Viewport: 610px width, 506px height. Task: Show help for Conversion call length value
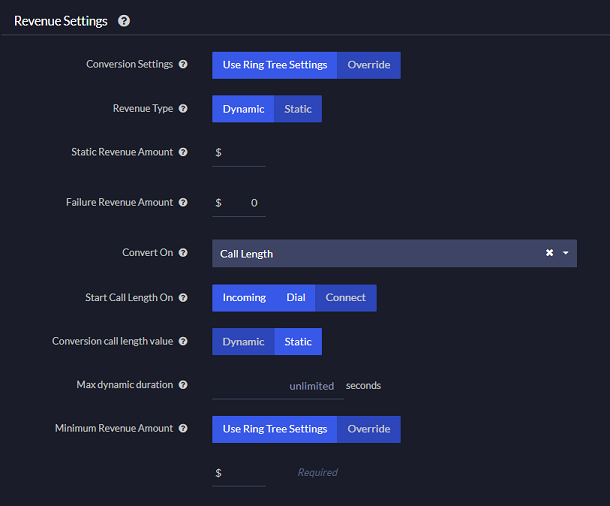[183, 341]
